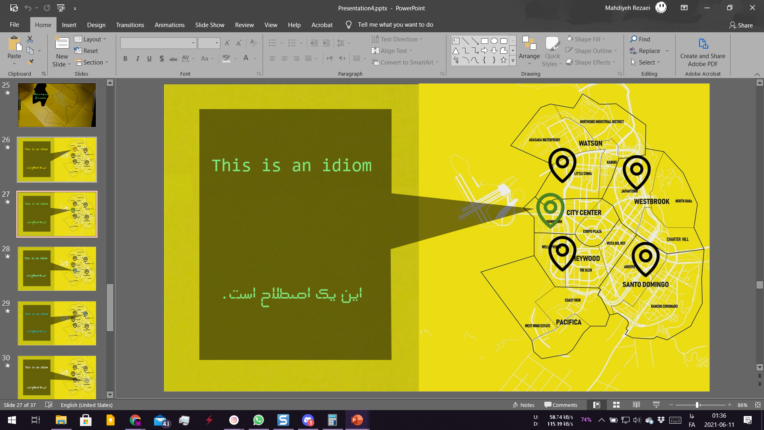Click the spell check status icon

click(x=49, y=405)
